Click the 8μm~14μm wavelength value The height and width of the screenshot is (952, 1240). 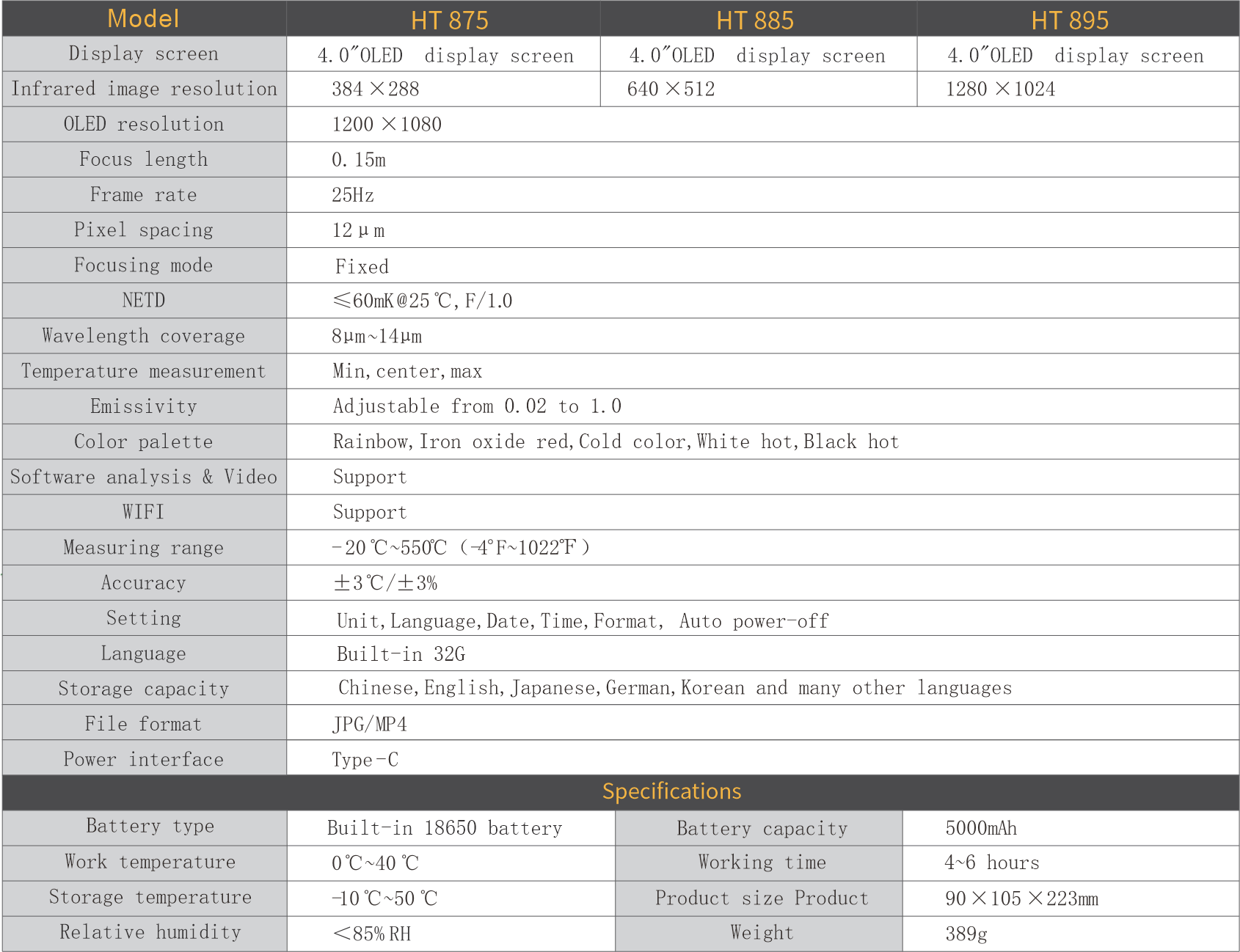point(376,337)
